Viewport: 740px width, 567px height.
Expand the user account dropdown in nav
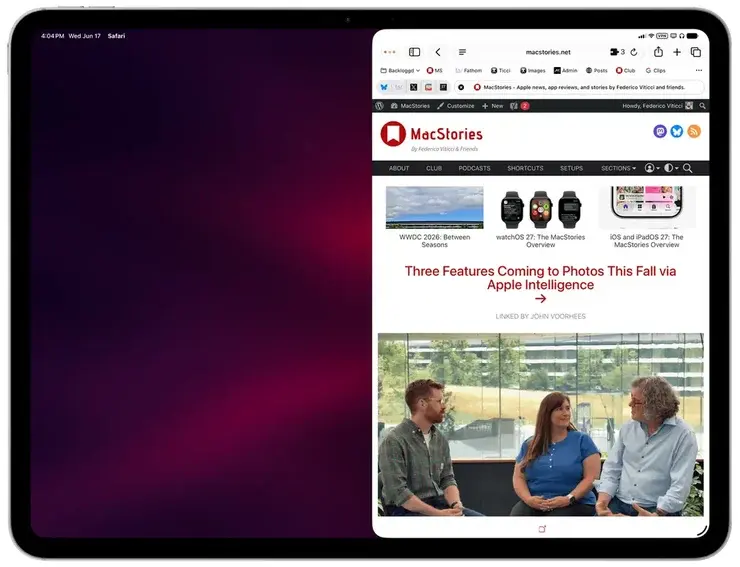(x=652, y=168)
